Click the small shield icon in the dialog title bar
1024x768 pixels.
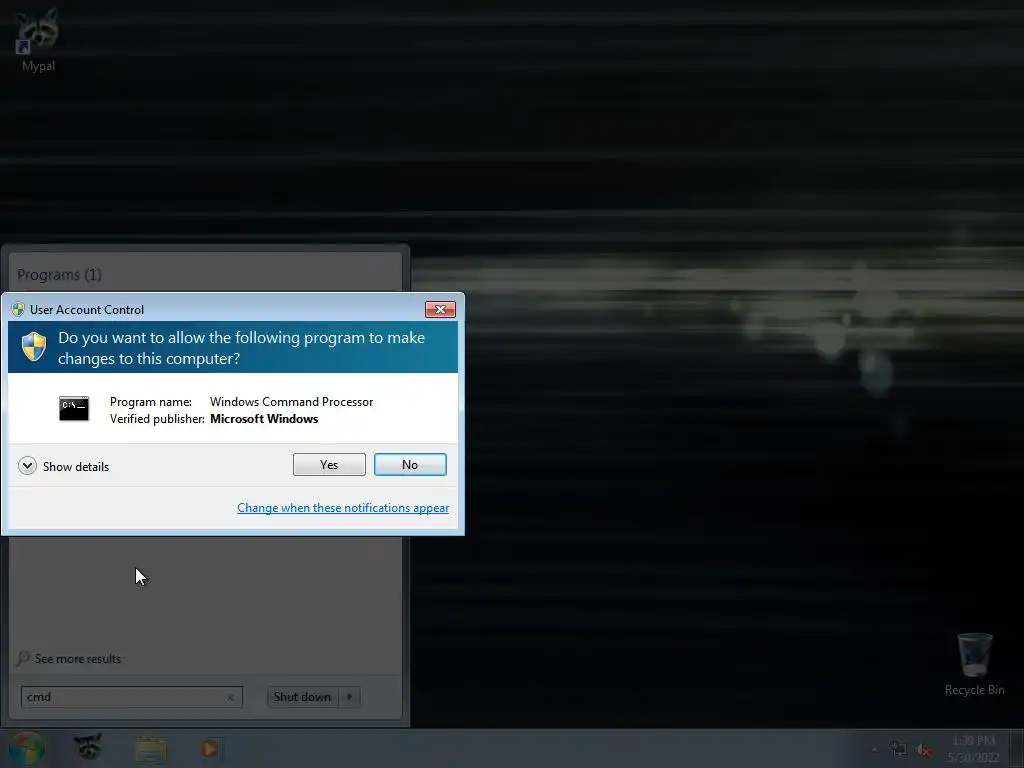point(18,310)
